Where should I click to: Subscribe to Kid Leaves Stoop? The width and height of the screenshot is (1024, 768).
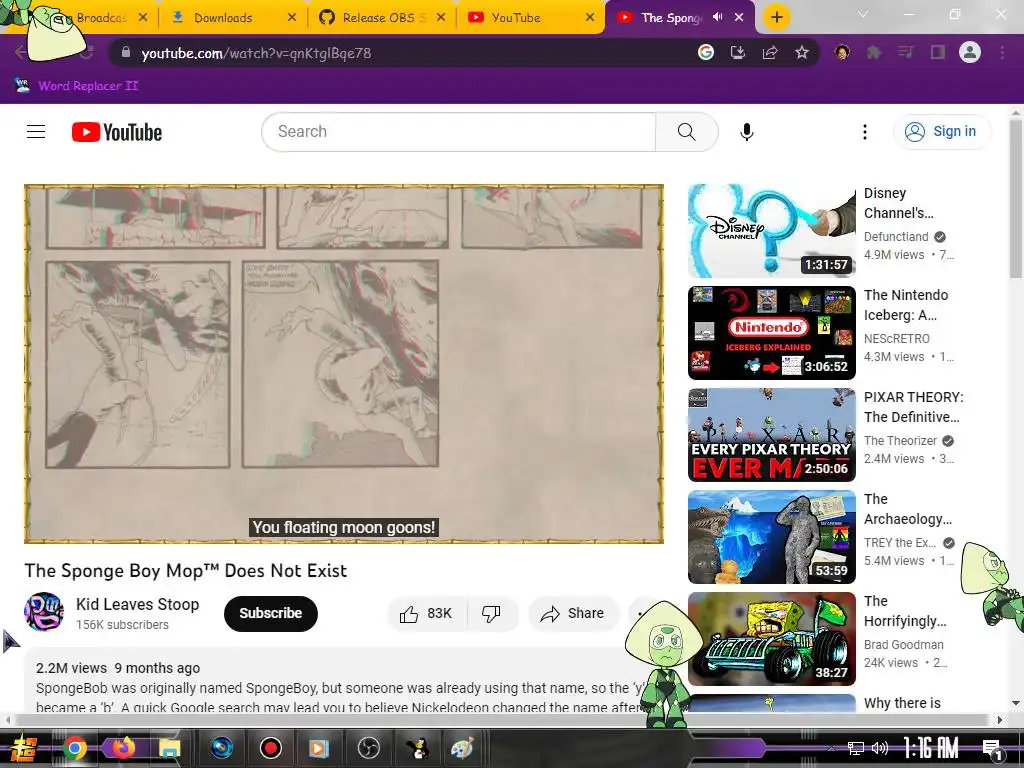click(x=270, y=613)
